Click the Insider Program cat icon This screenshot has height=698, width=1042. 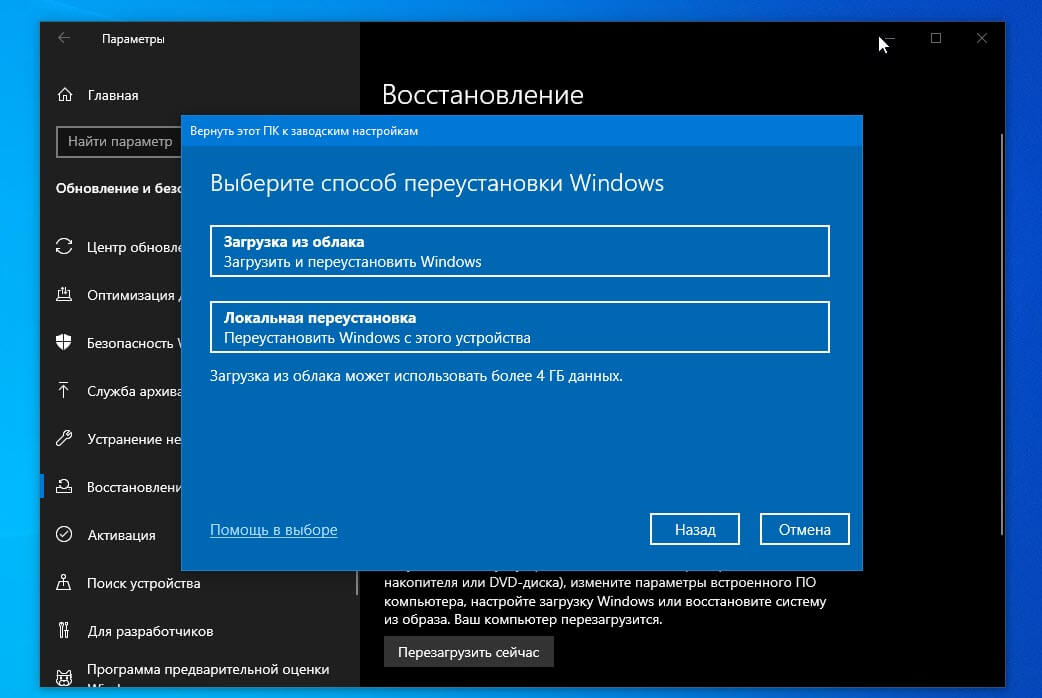click(64, 677)
